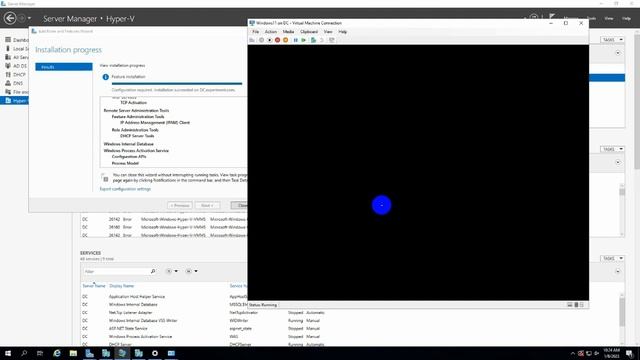Sort by Display Name column

122,286
